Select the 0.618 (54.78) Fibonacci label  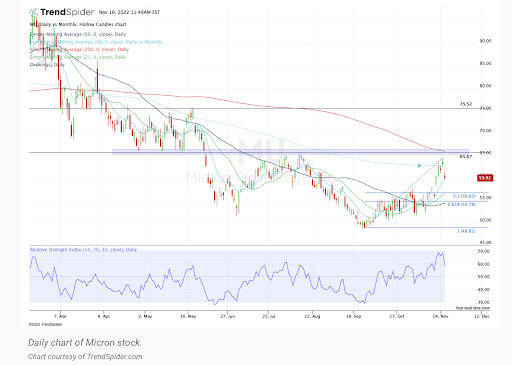click(x=462, y=204)
